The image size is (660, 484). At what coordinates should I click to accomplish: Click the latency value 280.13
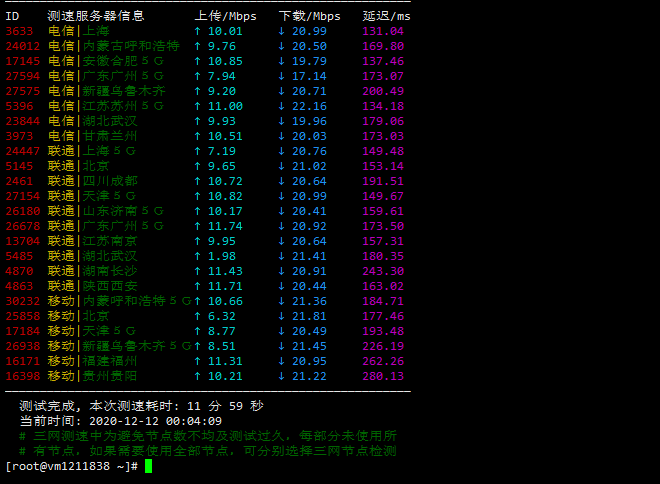[383, 376]
